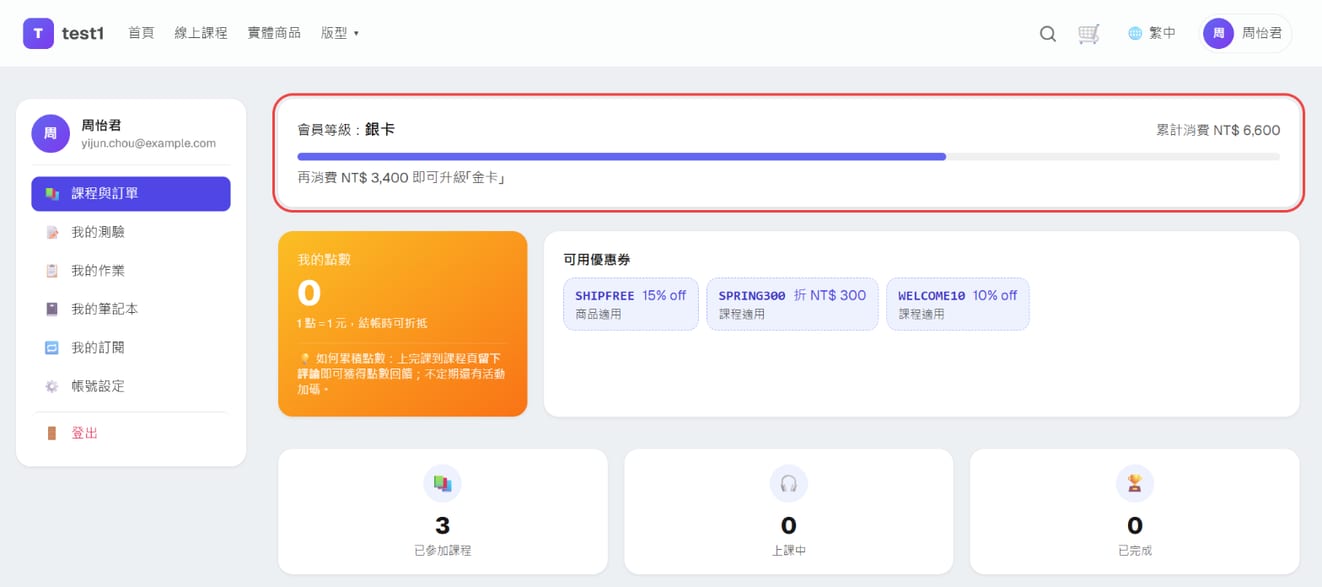This screenshot has height=587, width=1322.
Task: Select the SHIPFREE 15% off coupon
Action: [x=631, y=304]
